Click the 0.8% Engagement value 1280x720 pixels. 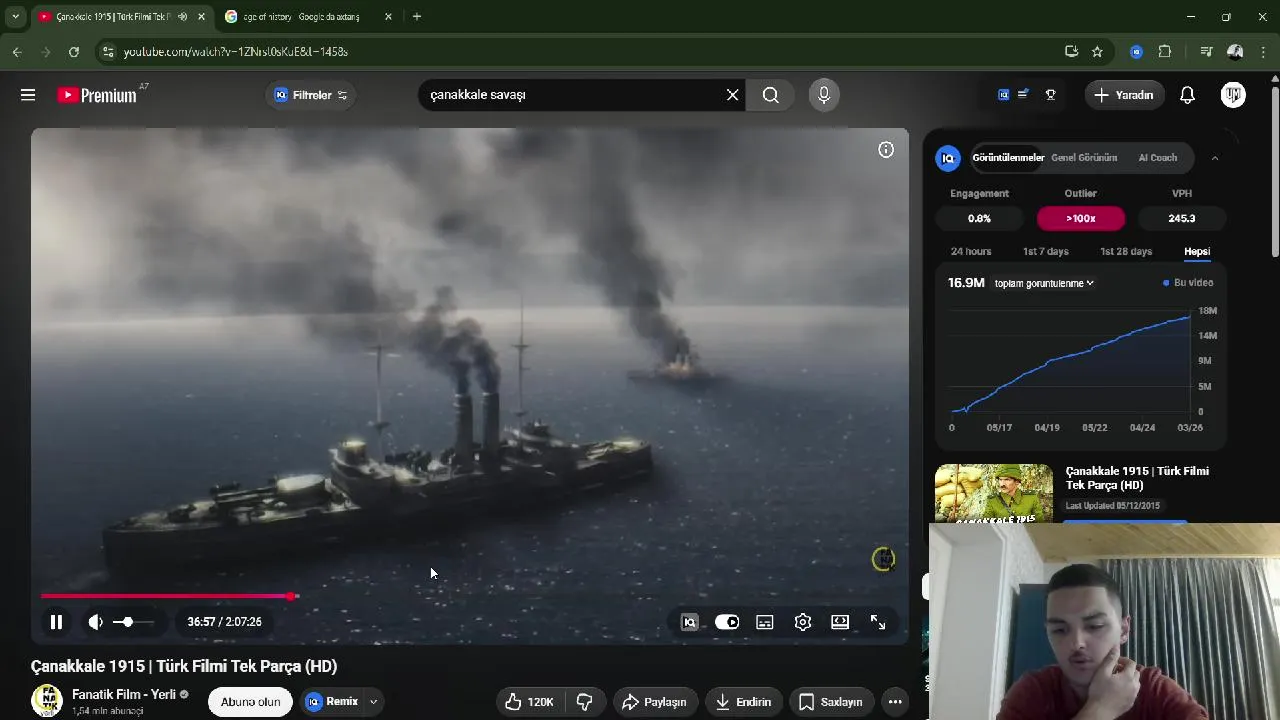pos(980,218)
